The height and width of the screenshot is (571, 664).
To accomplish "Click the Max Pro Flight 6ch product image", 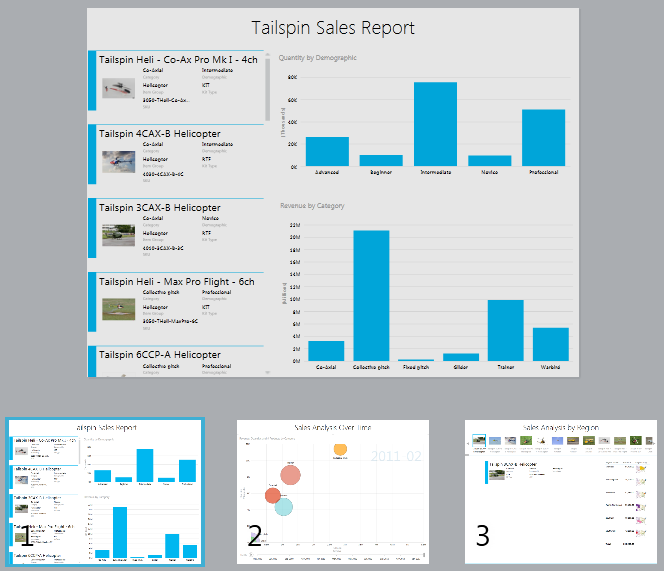I will [118, 309].
